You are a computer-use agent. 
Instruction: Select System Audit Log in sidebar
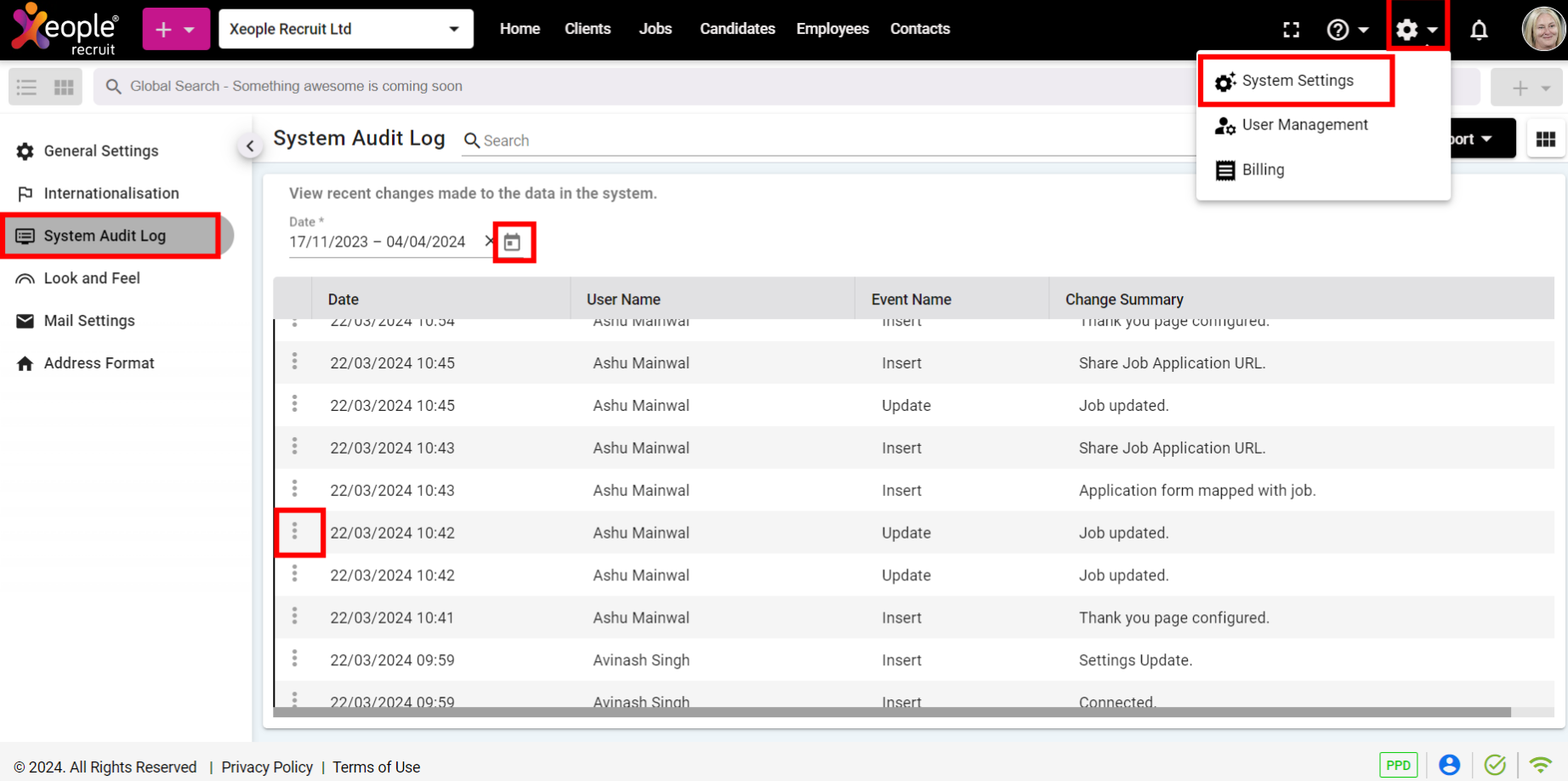(117, 236)
